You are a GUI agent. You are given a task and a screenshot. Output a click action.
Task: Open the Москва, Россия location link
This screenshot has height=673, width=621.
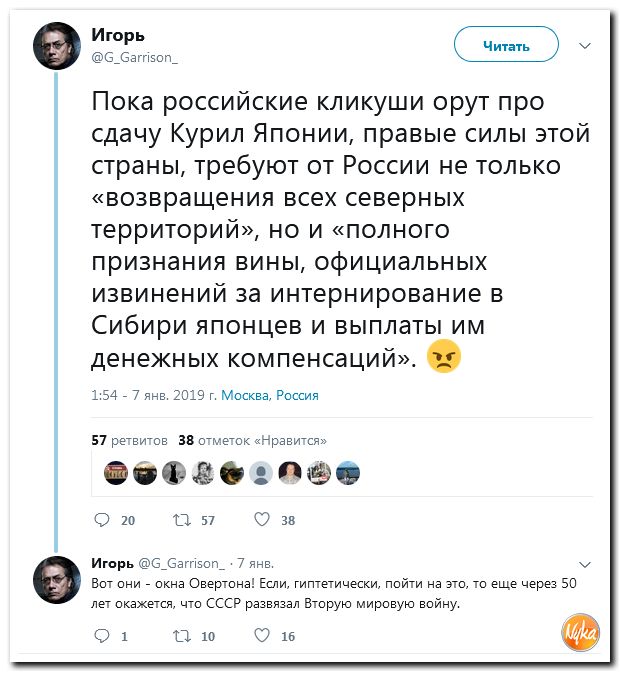[x=270, y=395]
